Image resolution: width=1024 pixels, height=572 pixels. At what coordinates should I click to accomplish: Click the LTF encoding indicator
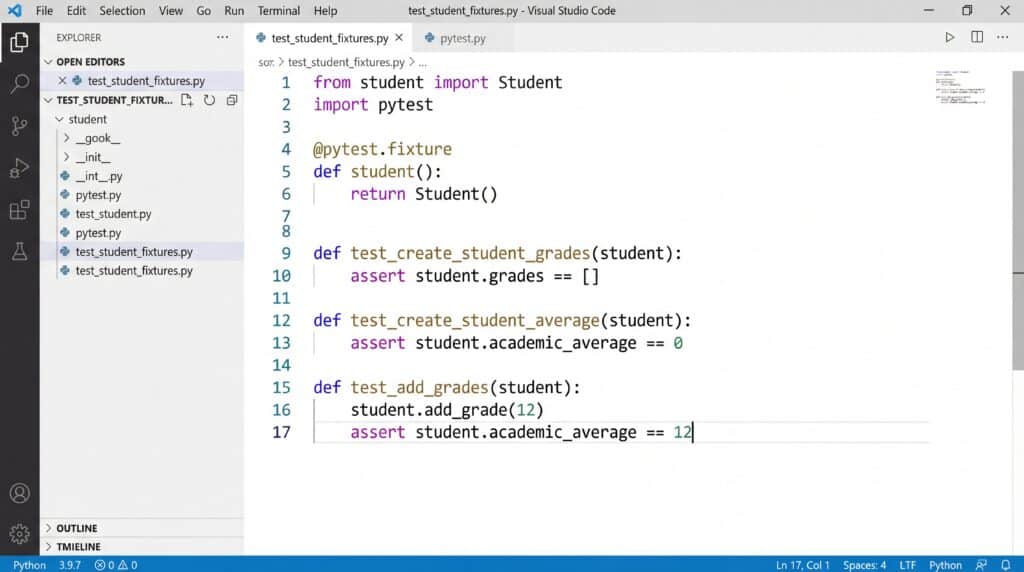tap(908, 565)
